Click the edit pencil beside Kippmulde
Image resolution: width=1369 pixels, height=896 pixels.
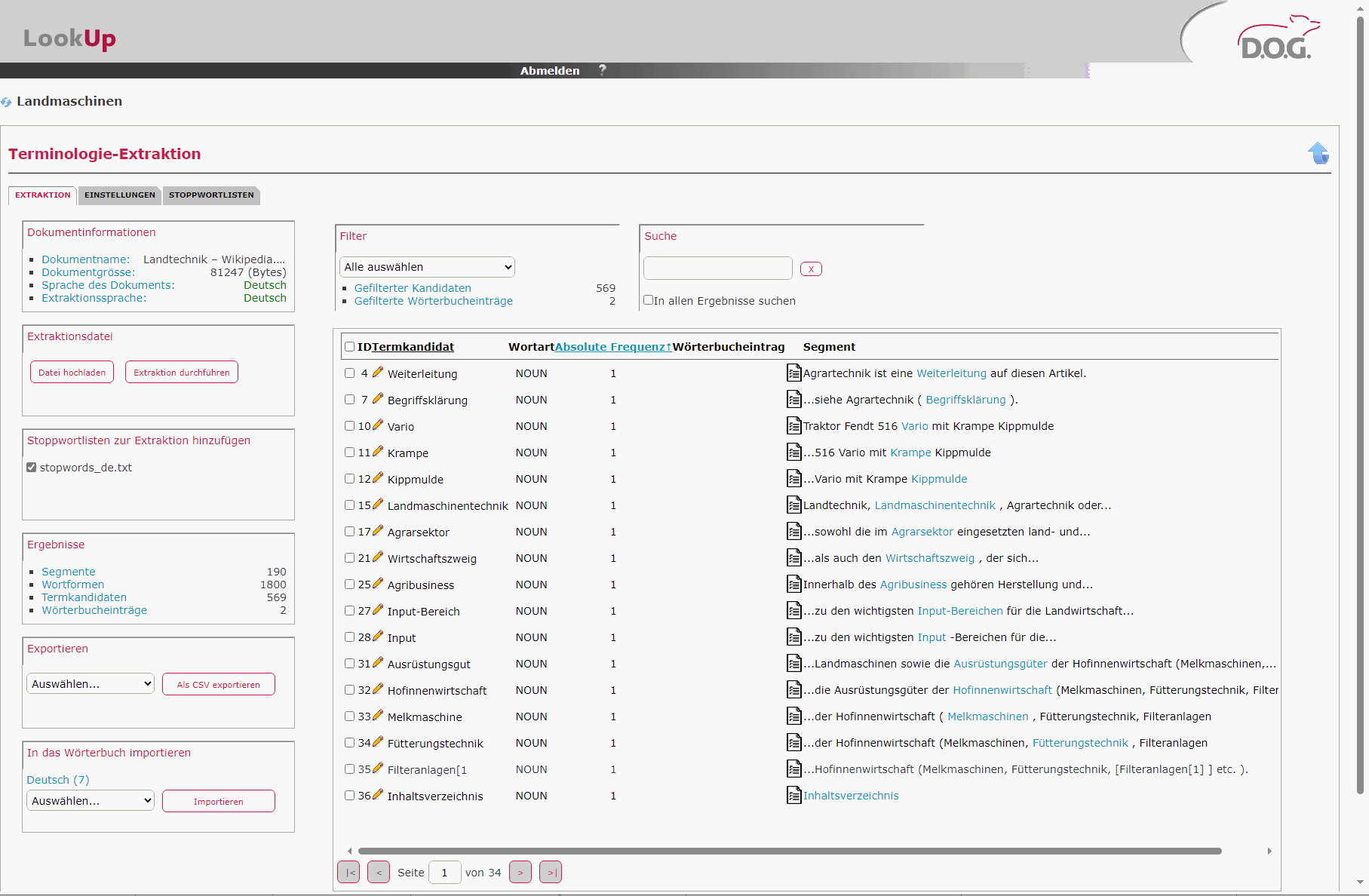[378, 478]
